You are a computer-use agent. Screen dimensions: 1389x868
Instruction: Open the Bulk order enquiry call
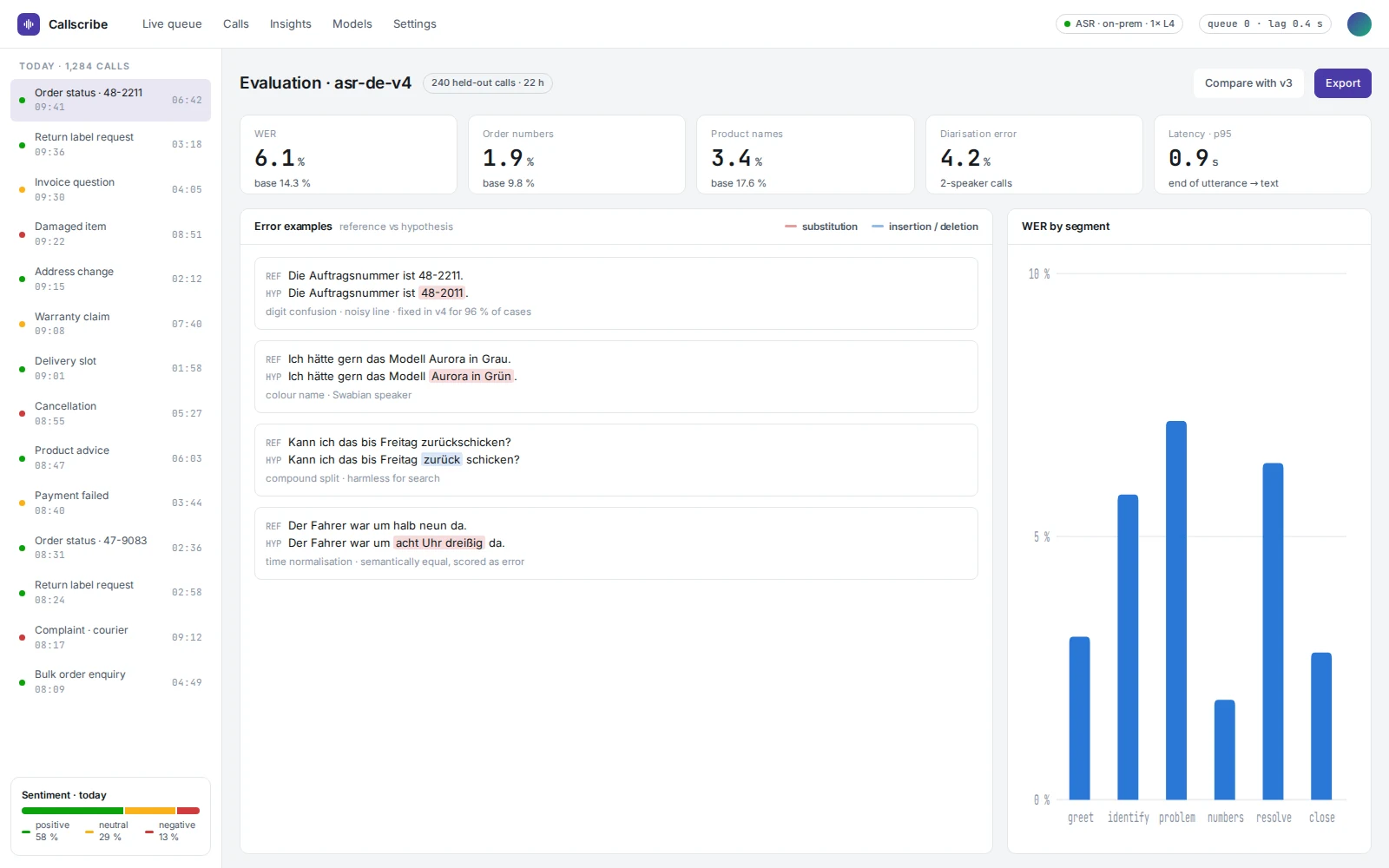tap(110, 682)
